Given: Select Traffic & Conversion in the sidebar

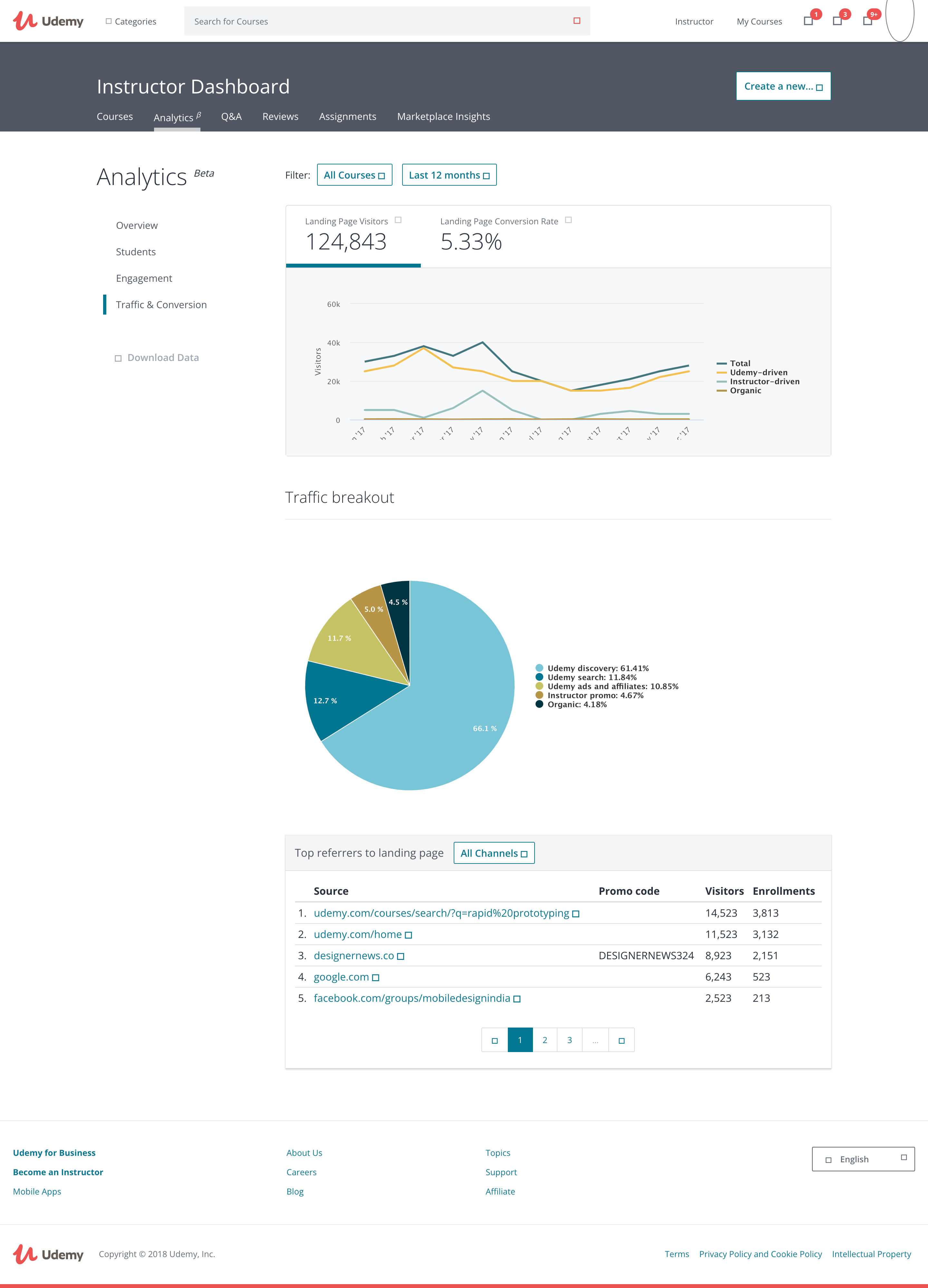Looking at the screenshot, I should pos(161,305).
